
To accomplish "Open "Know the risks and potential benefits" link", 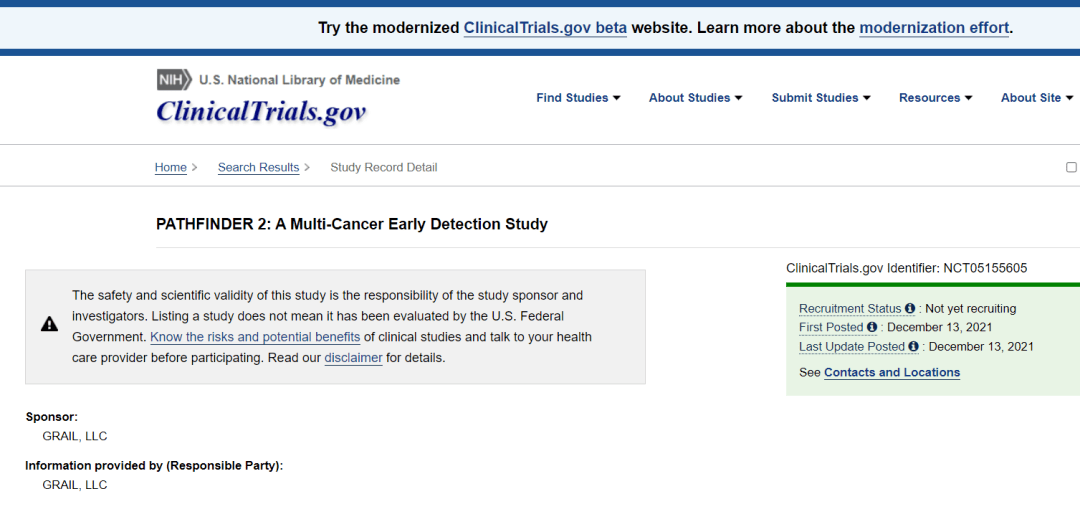I will point(255,337).
